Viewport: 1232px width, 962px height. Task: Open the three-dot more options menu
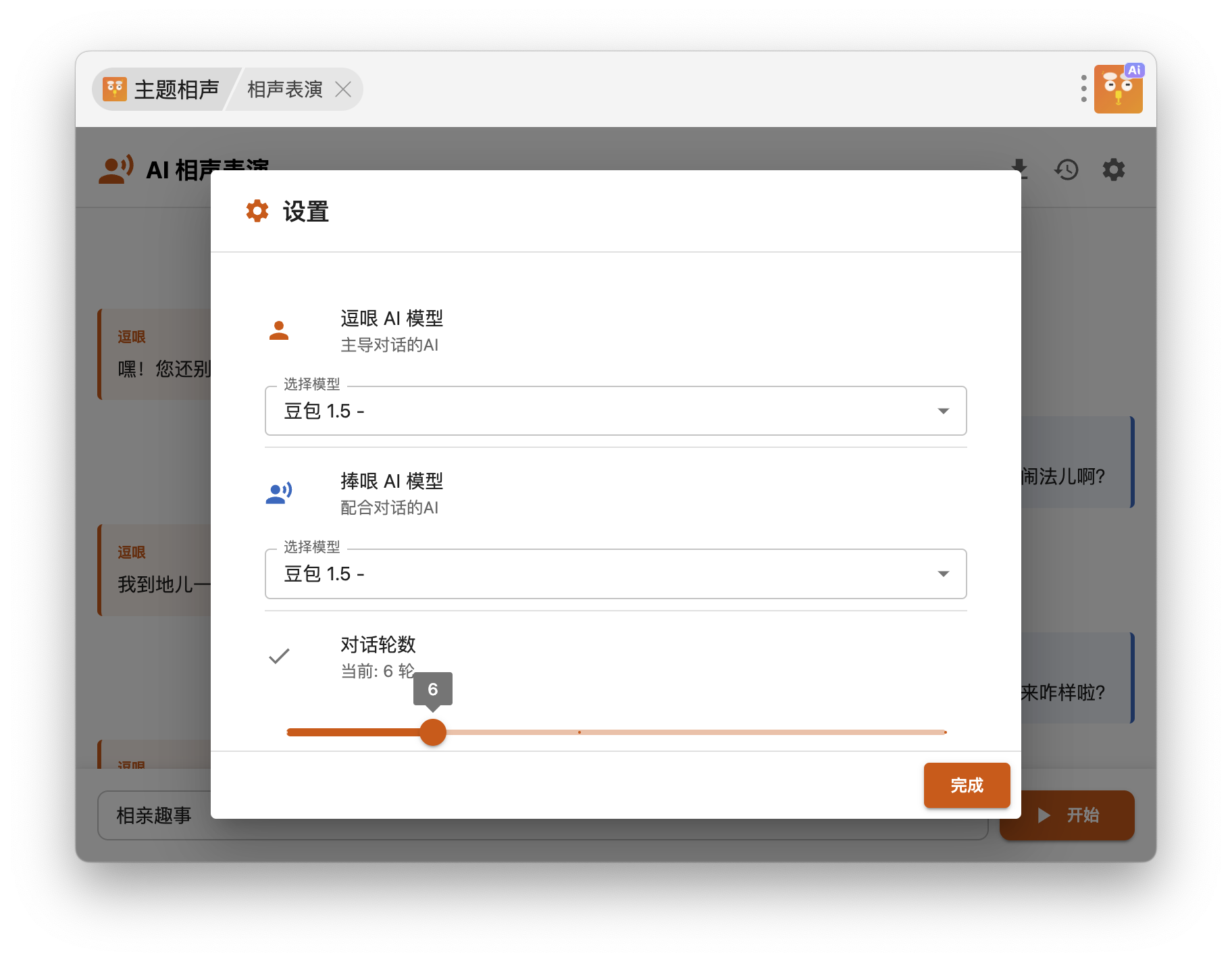(x=1083, y=88)
